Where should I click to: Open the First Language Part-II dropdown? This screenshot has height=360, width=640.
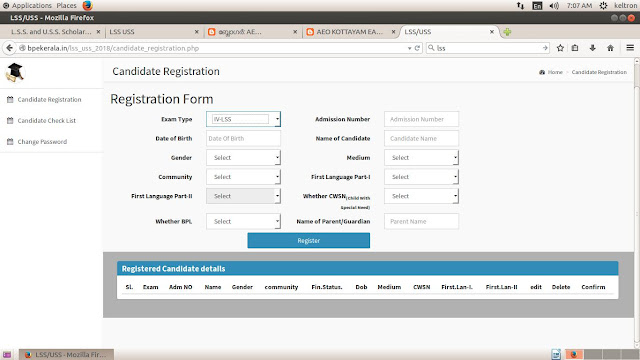tap(243, 196)
